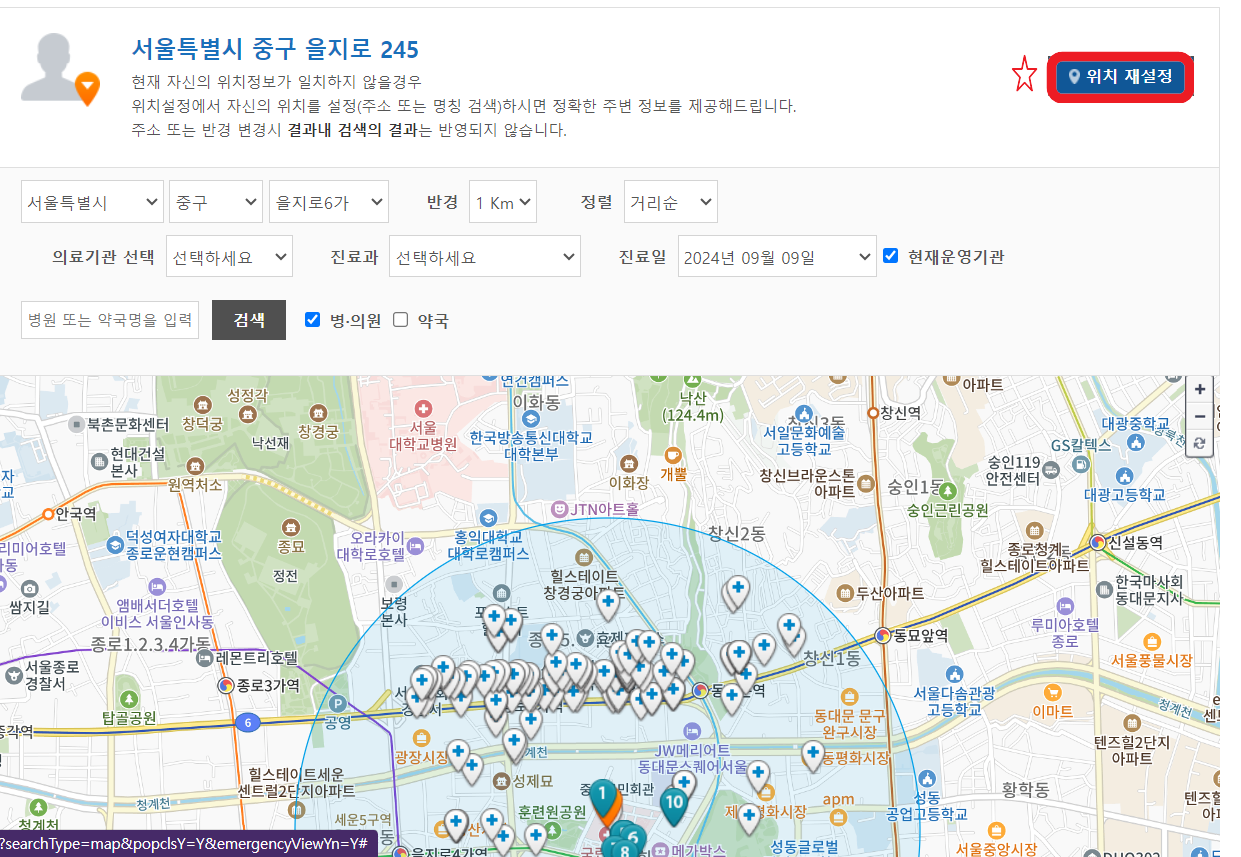Click the 서울대학교병원 hospital icon on map
1241x857 pixels.
point(422,409)
